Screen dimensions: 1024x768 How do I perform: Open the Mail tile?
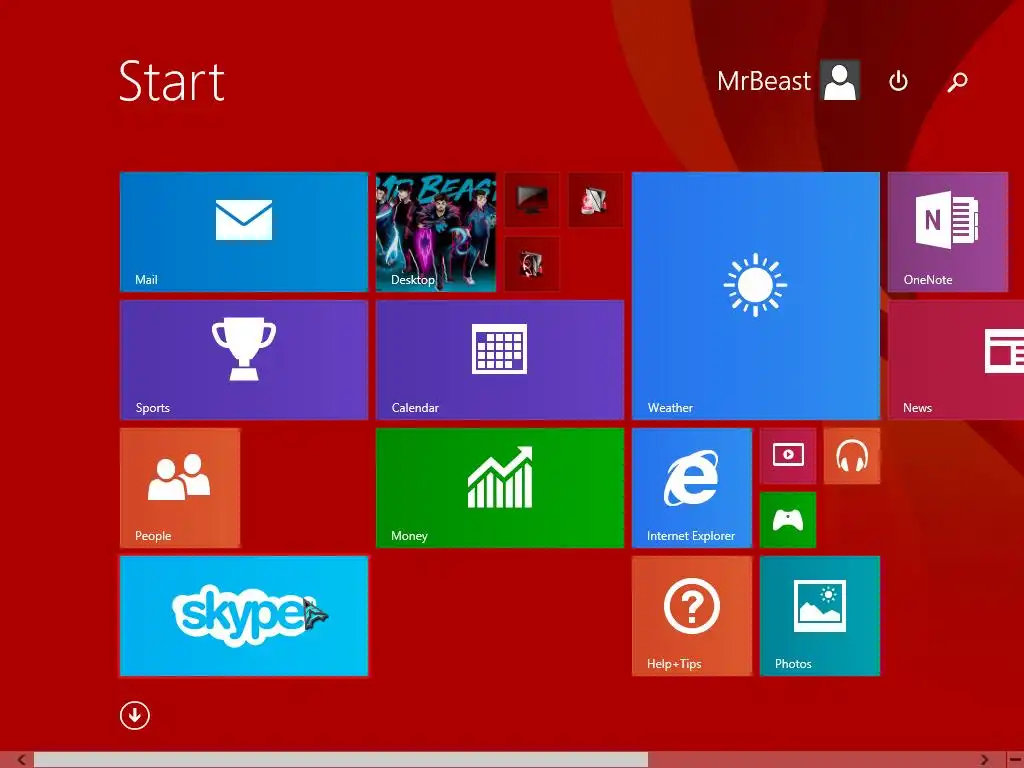(244, 232)
